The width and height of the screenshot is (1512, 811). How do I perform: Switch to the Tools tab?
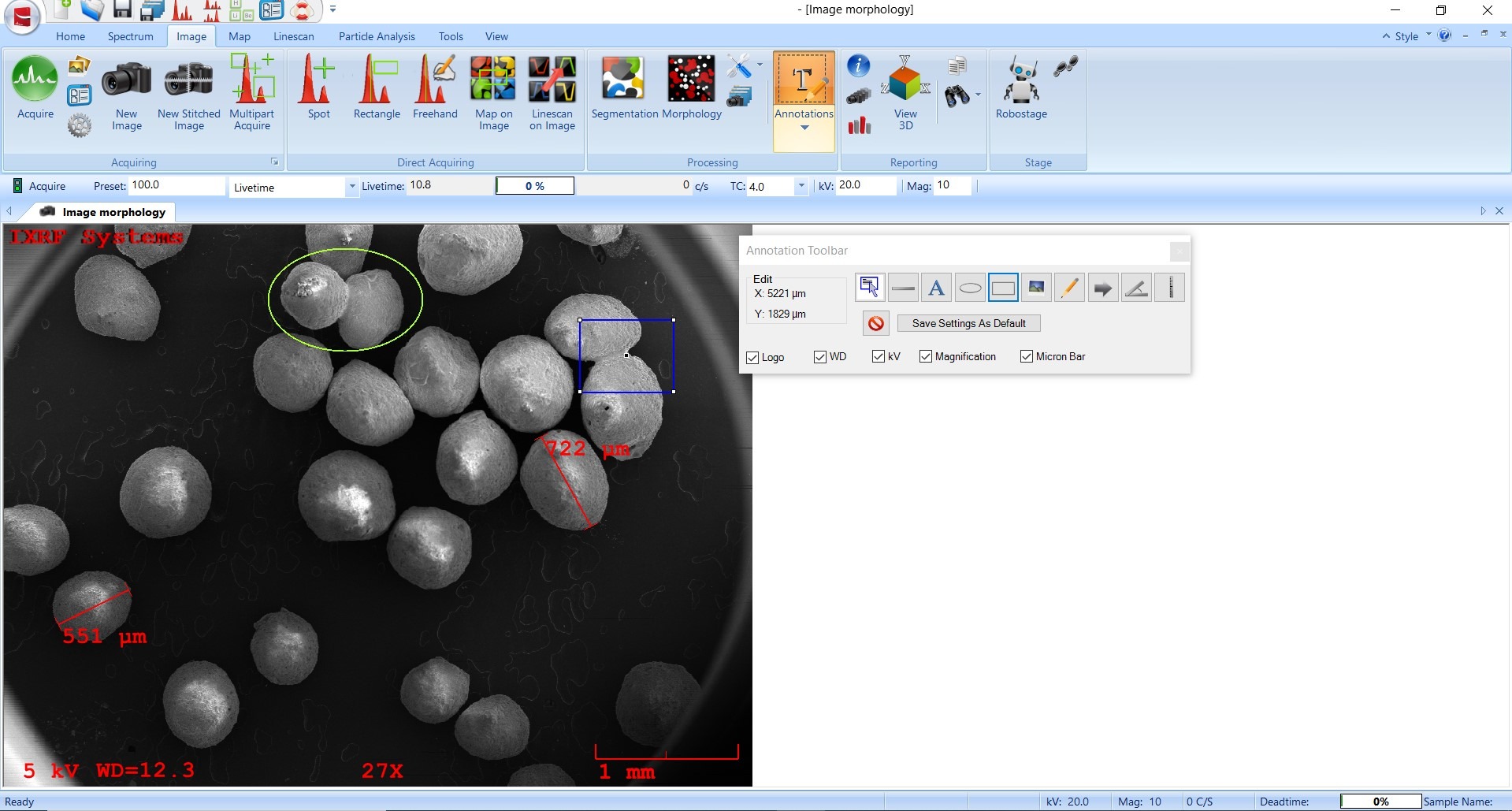coord(451,36)
